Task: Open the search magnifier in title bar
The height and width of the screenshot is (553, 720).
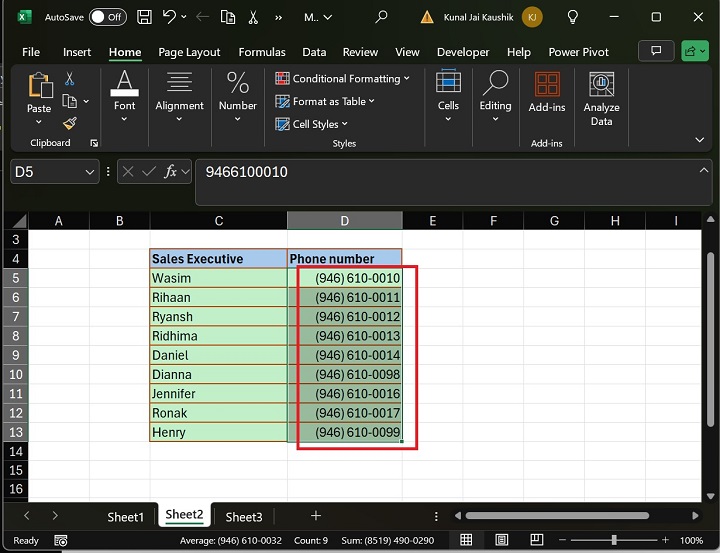Action: (x=381, y=17)
